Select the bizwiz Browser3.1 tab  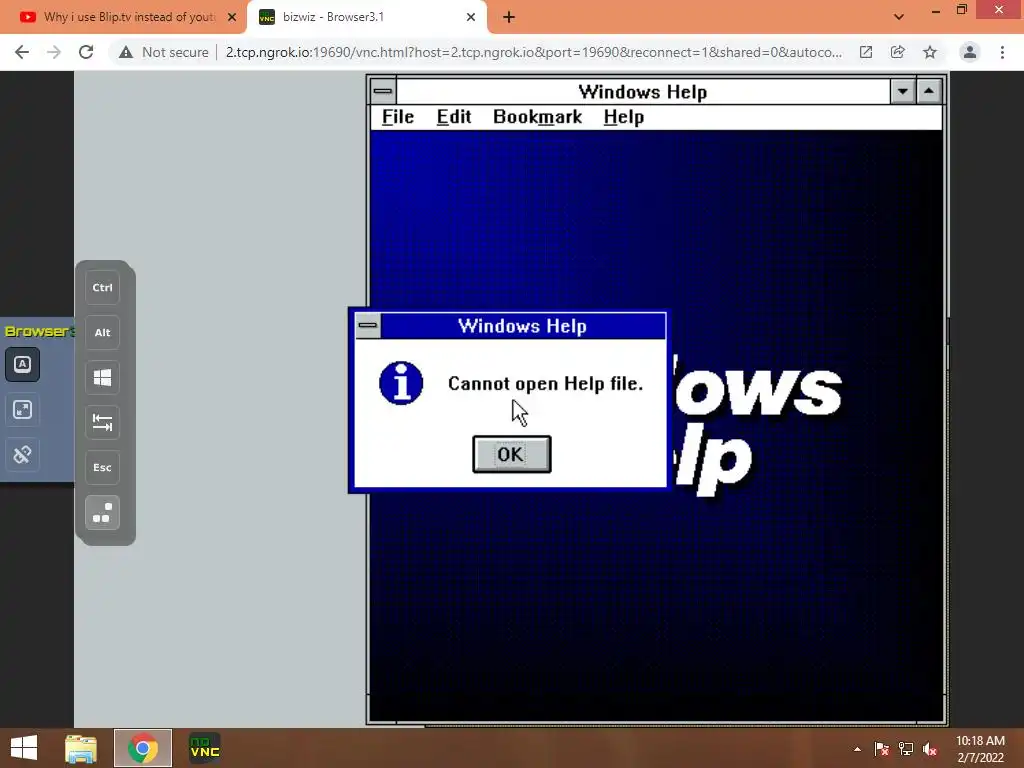(x=366, y=17)
